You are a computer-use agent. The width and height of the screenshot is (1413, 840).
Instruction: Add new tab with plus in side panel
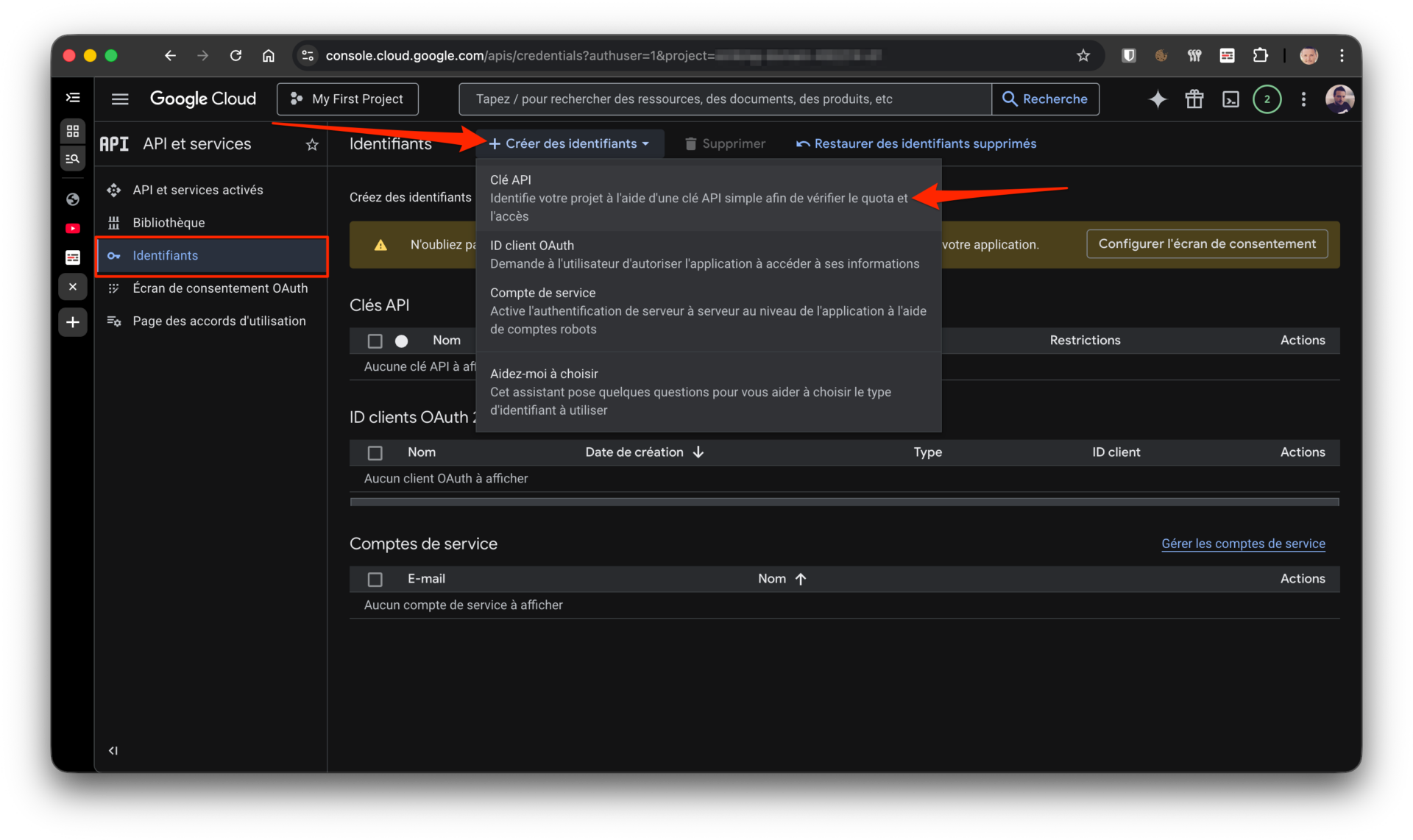pyautogui.click(x=73, y=321)
